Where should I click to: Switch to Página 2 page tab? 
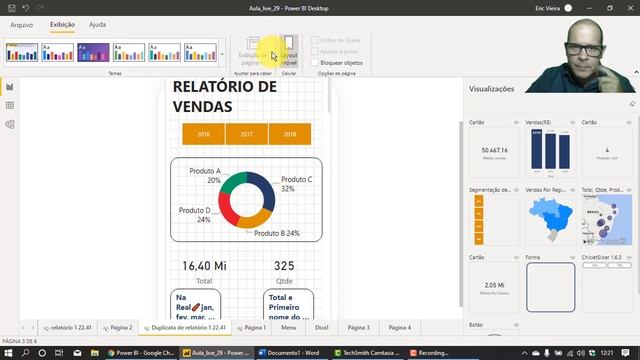point(118,328)
